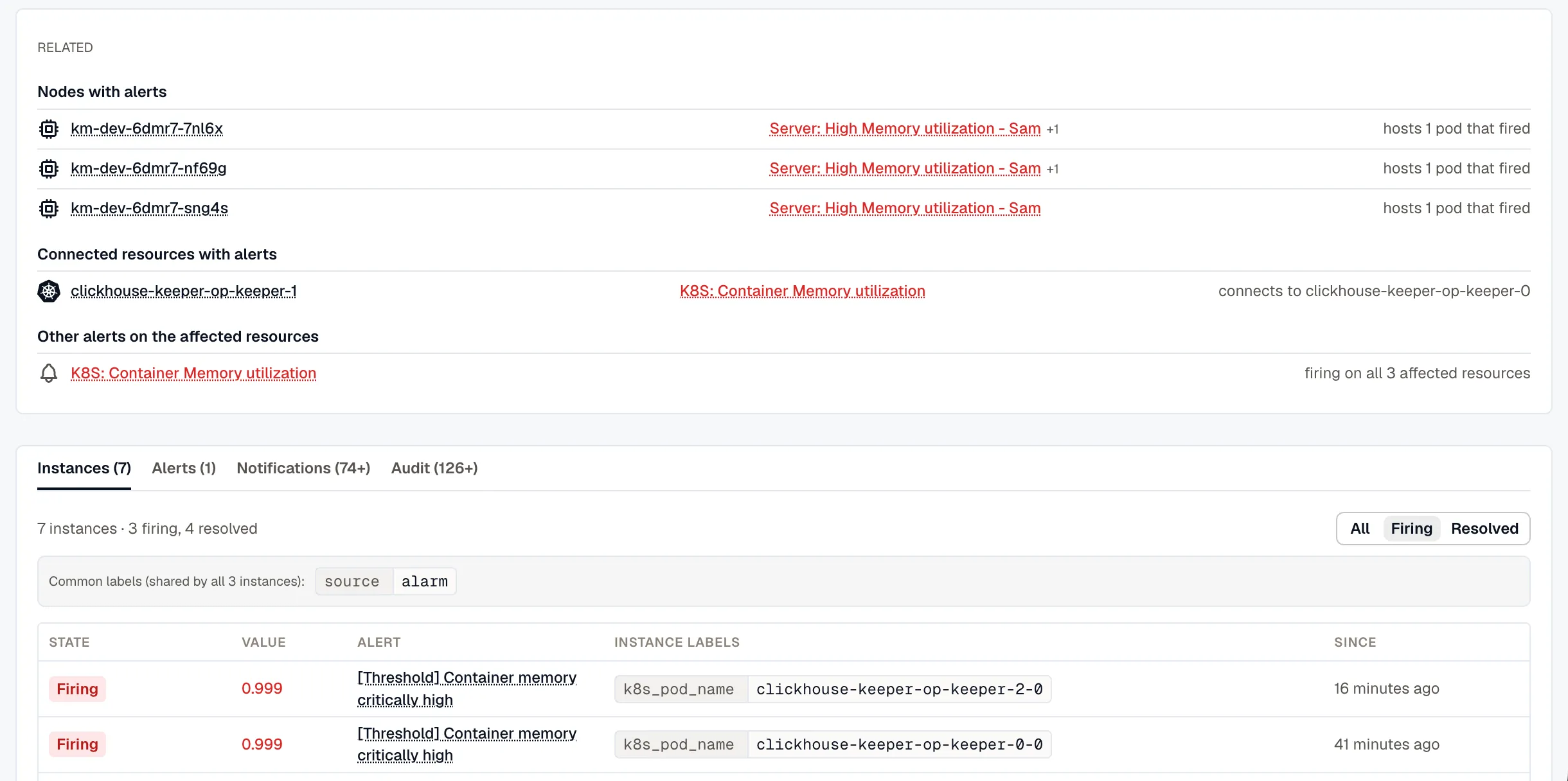Switch to Audit (126+) tab
This screenshot has width=1568, height=781.
[x=434, y=468]
